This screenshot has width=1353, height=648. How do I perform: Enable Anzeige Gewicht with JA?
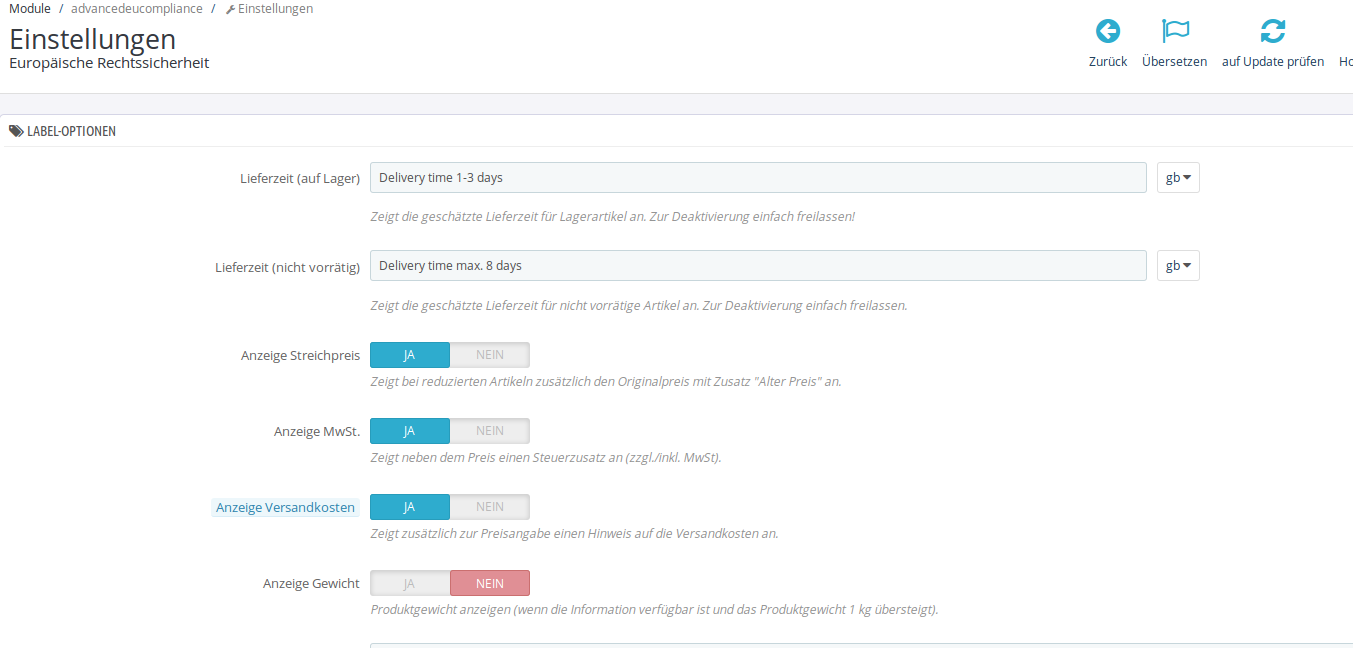pyautogui.click(x=410, y=583)
